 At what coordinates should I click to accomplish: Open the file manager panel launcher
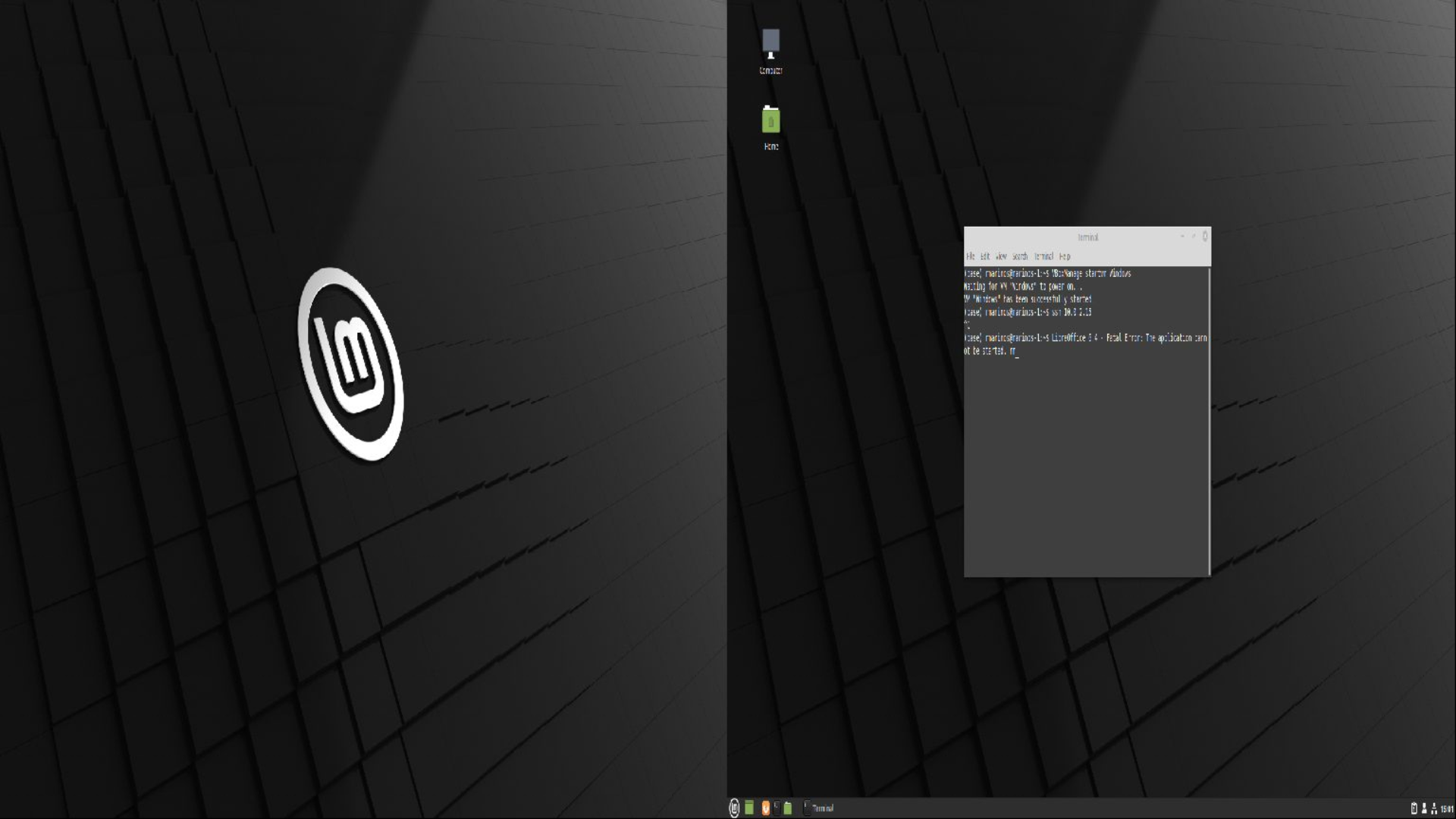coord(788,808)
